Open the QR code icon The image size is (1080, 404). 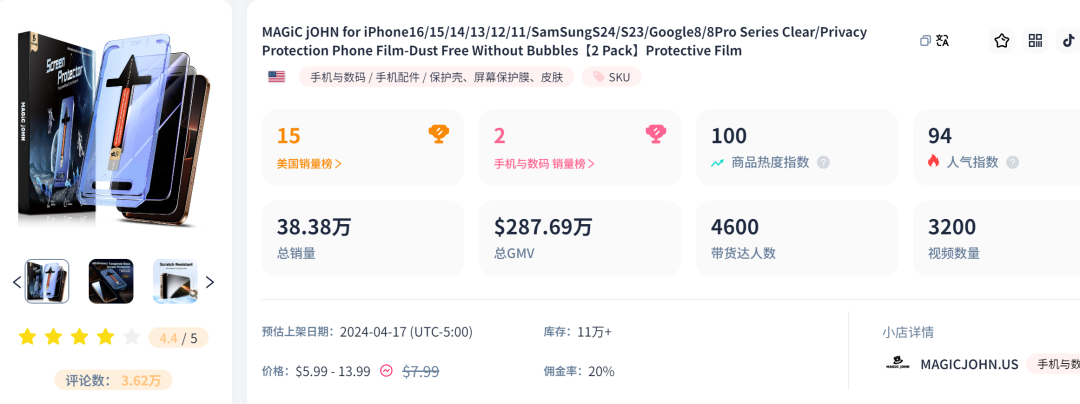click(x=1035, y=41)
